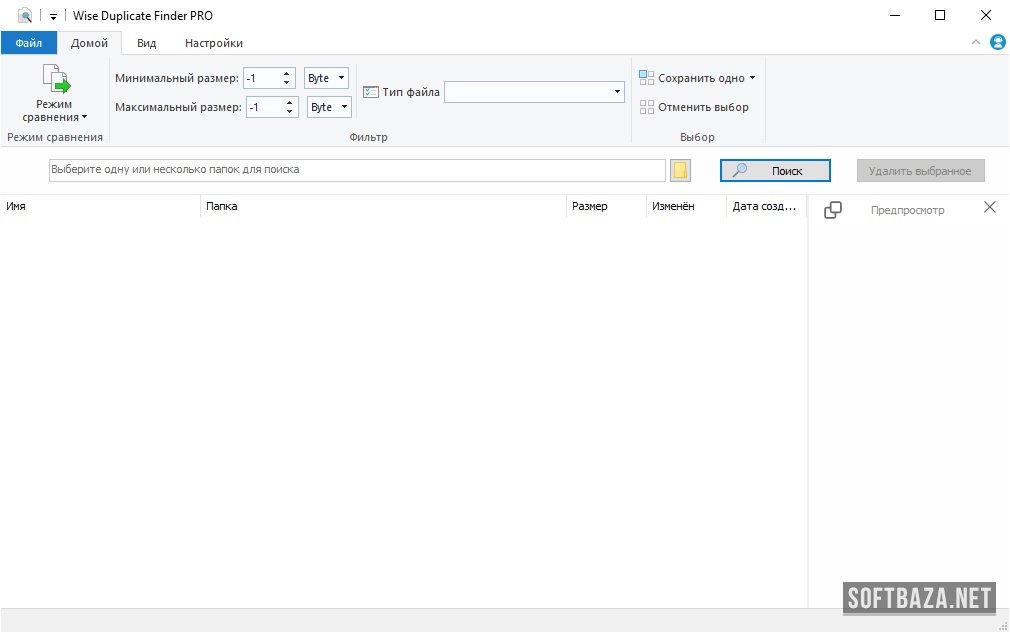Click the app icon in the title bar
This screenshot has height=633, width=1010.
pyautogui.click(x=25, y=15)
